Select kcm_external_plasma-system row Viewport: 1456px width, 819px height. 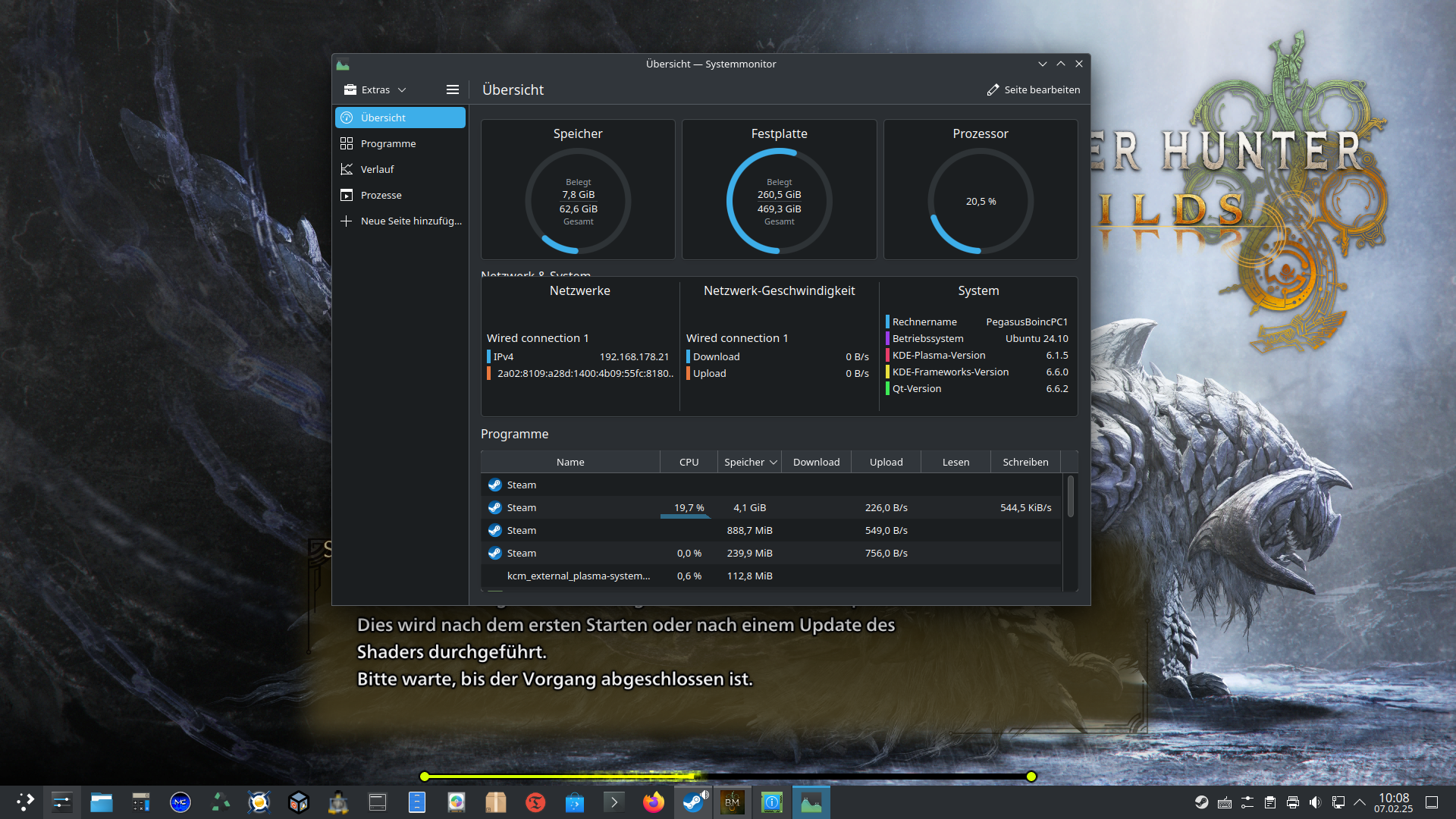578,576
